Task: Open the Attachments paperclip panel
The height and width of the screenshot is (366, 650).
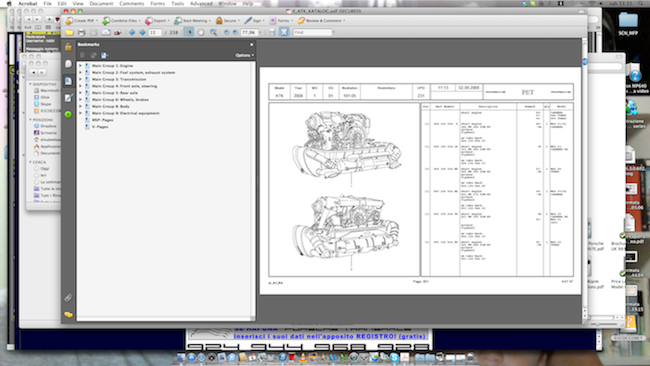Action: pyautogui.click(x=68, y=297)
